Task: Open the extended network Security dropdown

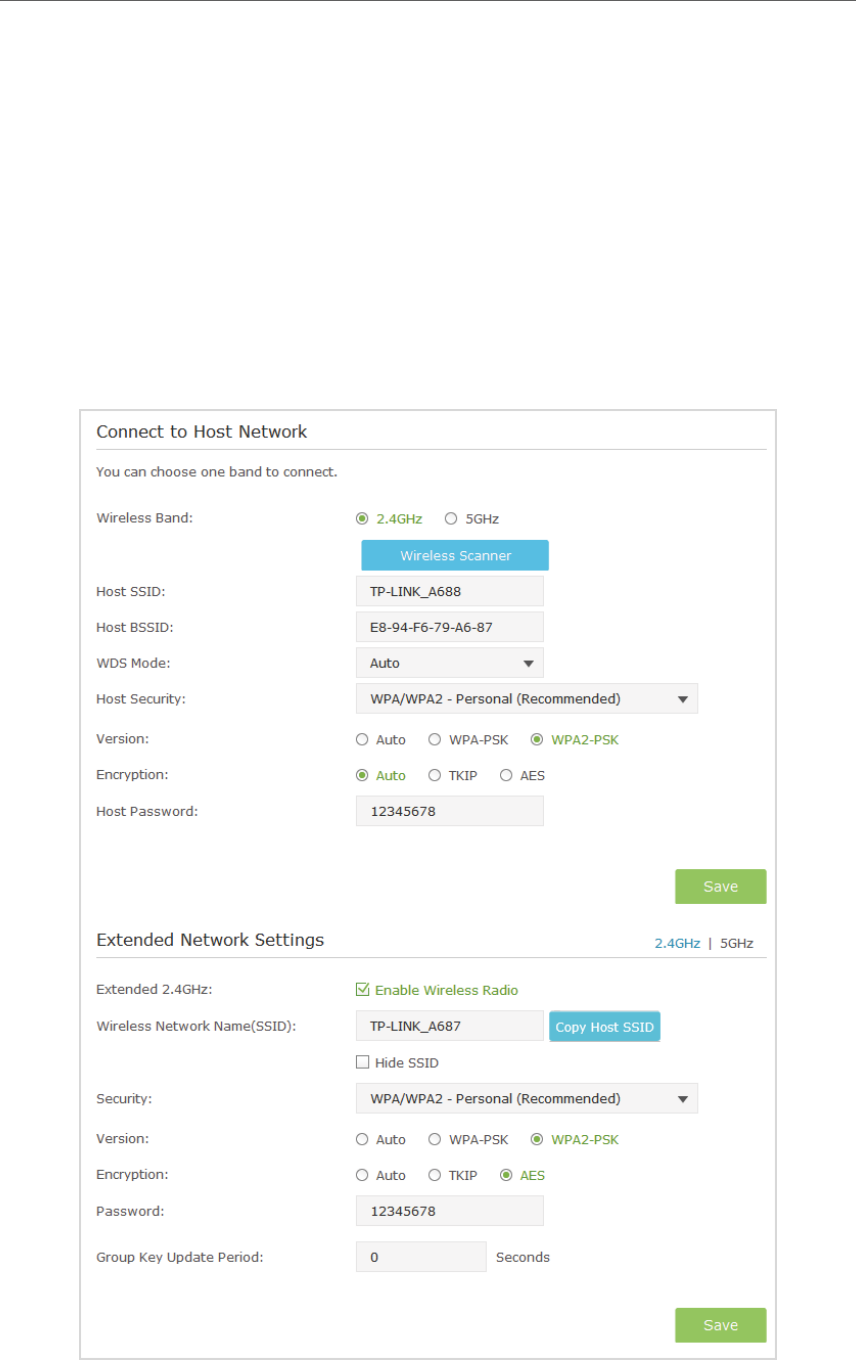Action: point(527,1098)
